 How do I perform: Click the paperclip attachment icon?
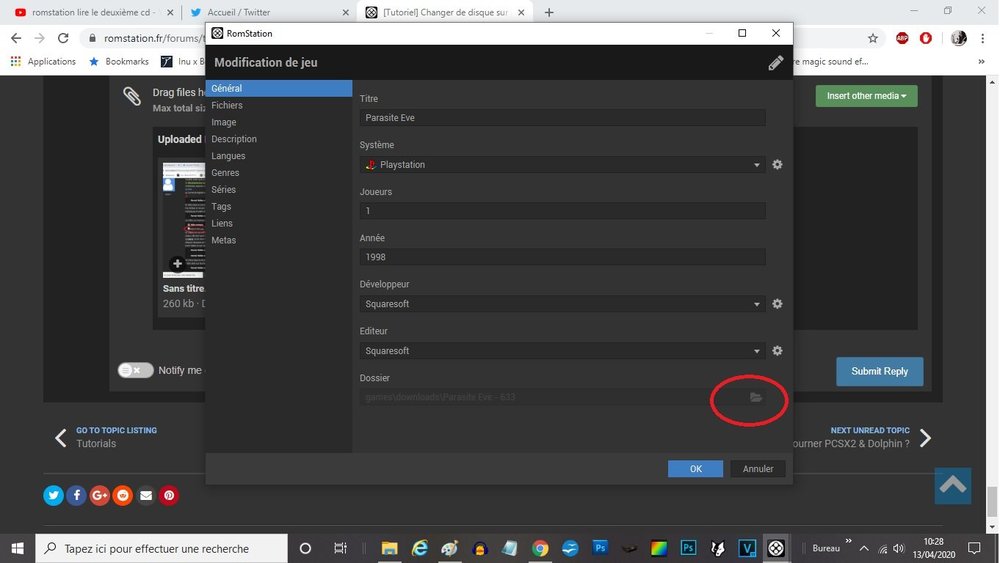[x=131, y=96]
